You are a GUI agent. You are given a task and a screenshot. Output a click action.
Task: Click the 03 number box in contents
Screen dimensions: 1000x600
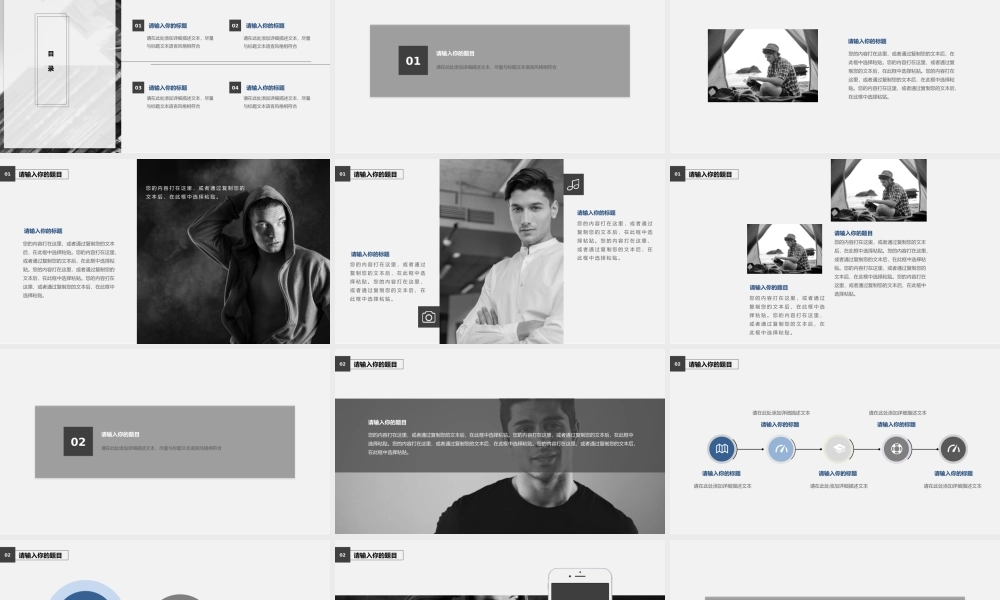pos(138,88)
